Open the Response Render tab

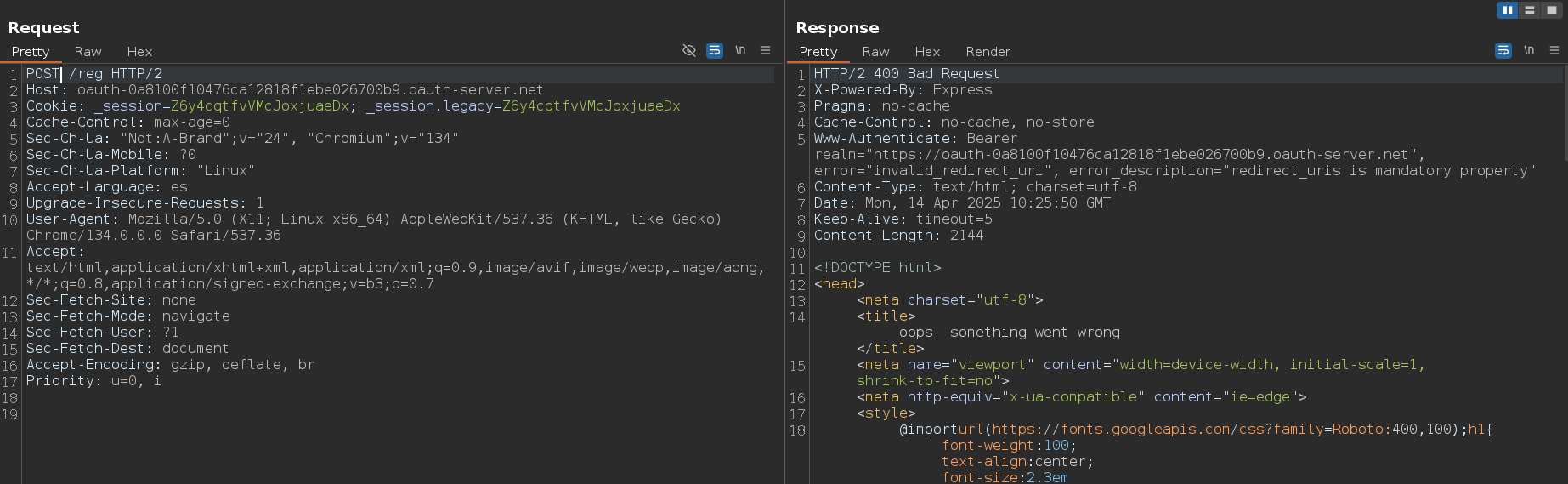pyautogui.click(x=988, y=52)
